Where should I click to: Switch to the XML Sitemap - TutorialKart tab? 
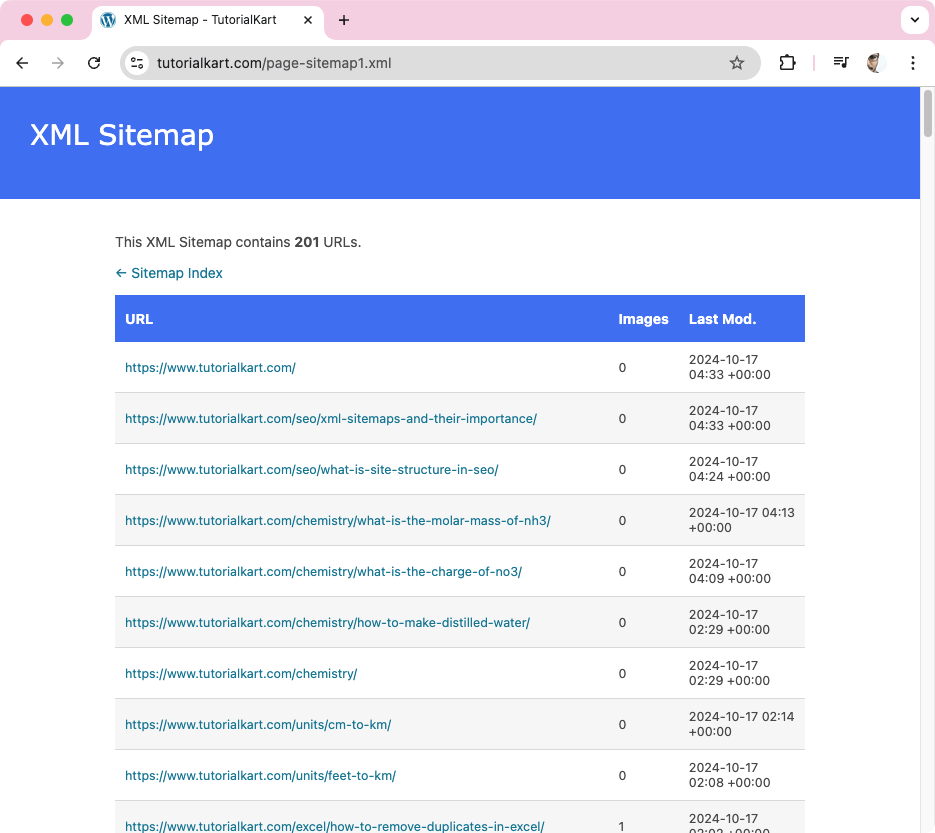[x=200, y=19]
